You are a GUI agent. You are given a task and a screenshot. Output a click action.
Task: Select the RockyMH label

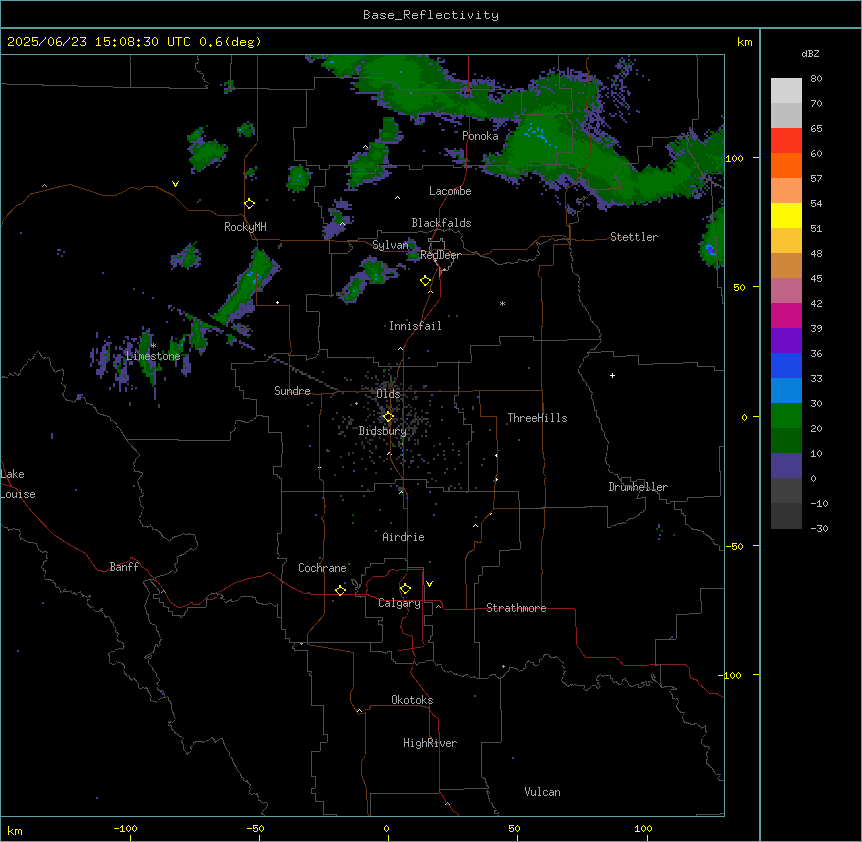(245, 226)
